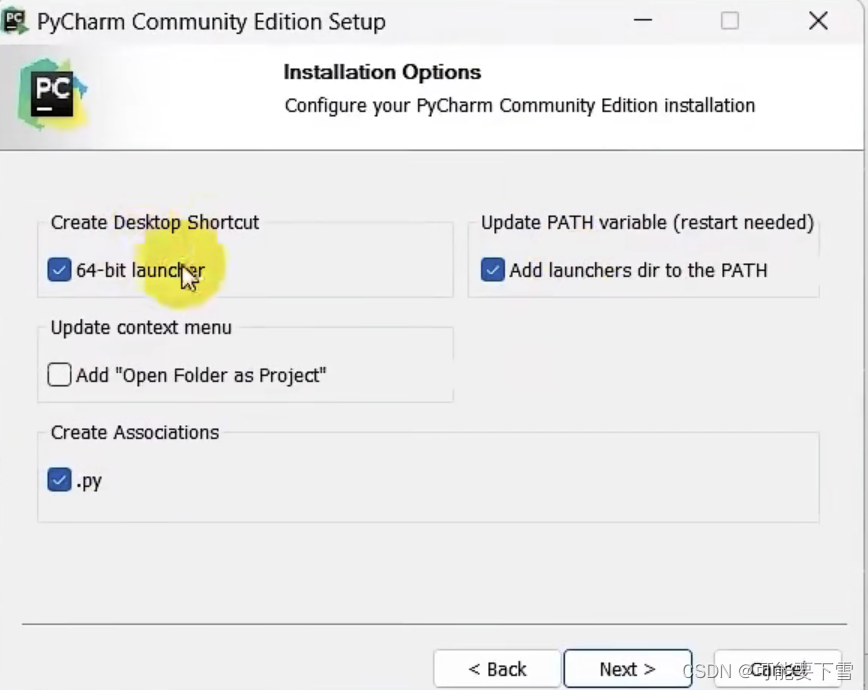
Task: Click the PyCharm PC logo icon
Action: (52, 91)
